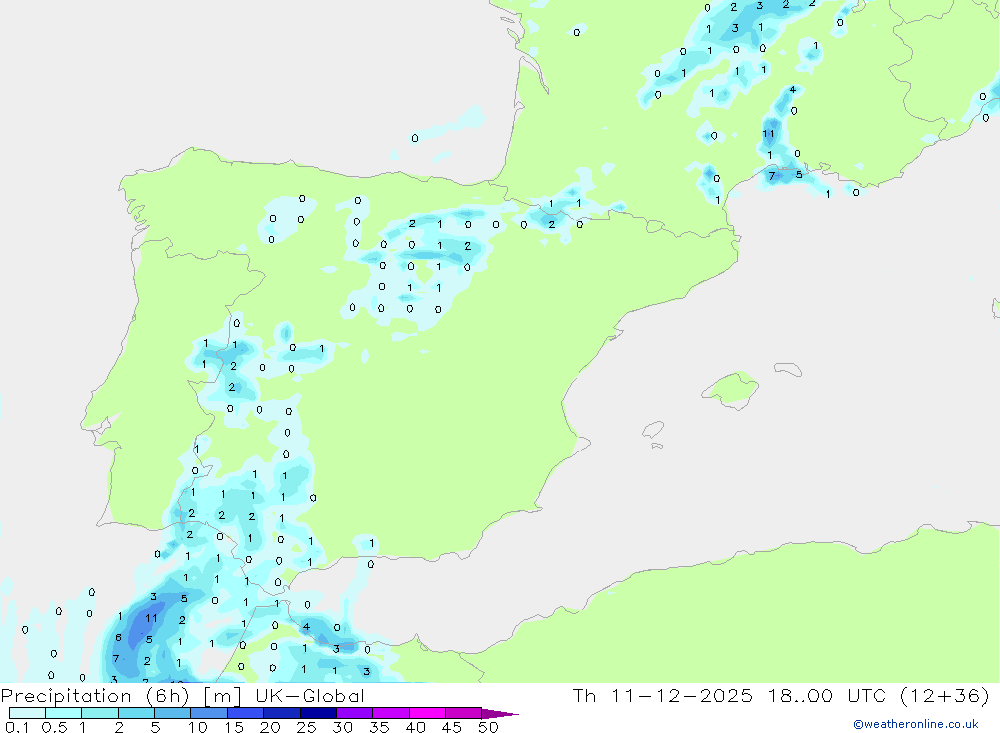Select the 0.5–1 light cyan legend swatch
1000x733 pixels.
click(64, 713)
